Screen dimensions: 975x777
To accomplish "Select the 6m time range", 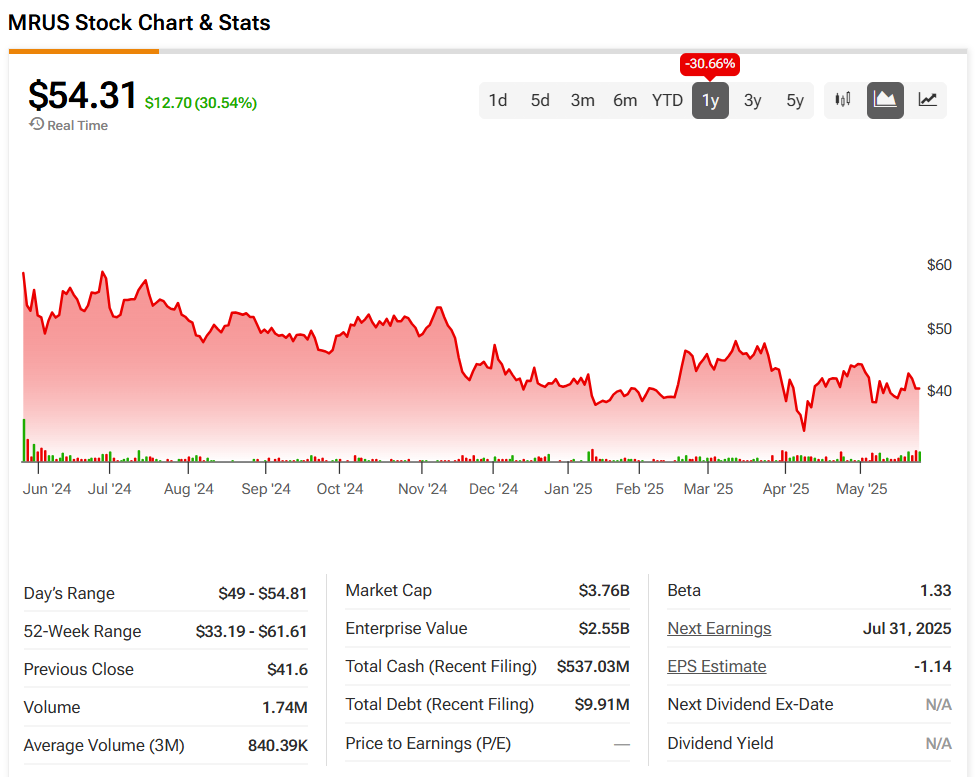I will click(625, 100).
